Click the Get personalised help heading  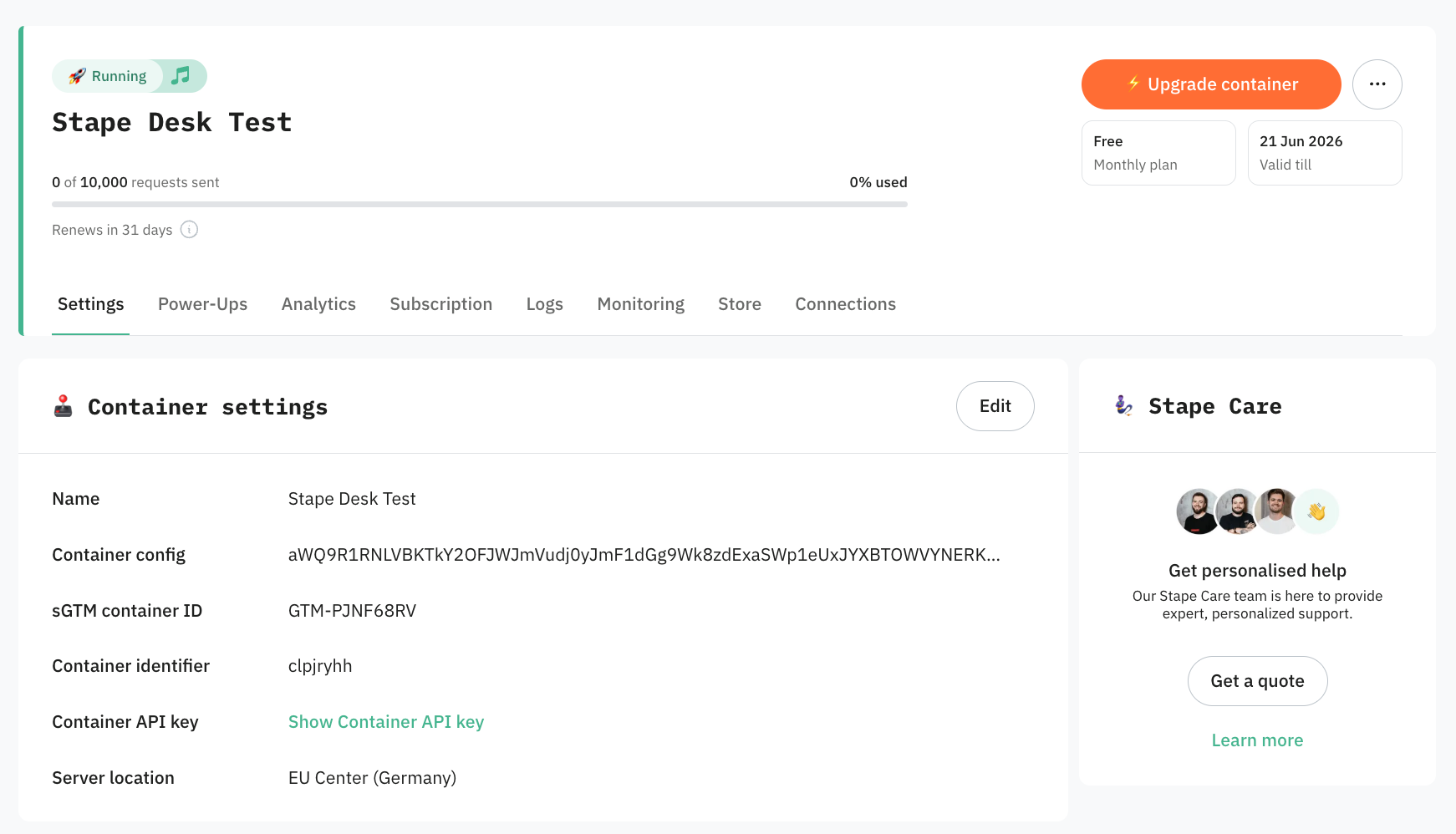1257,571
